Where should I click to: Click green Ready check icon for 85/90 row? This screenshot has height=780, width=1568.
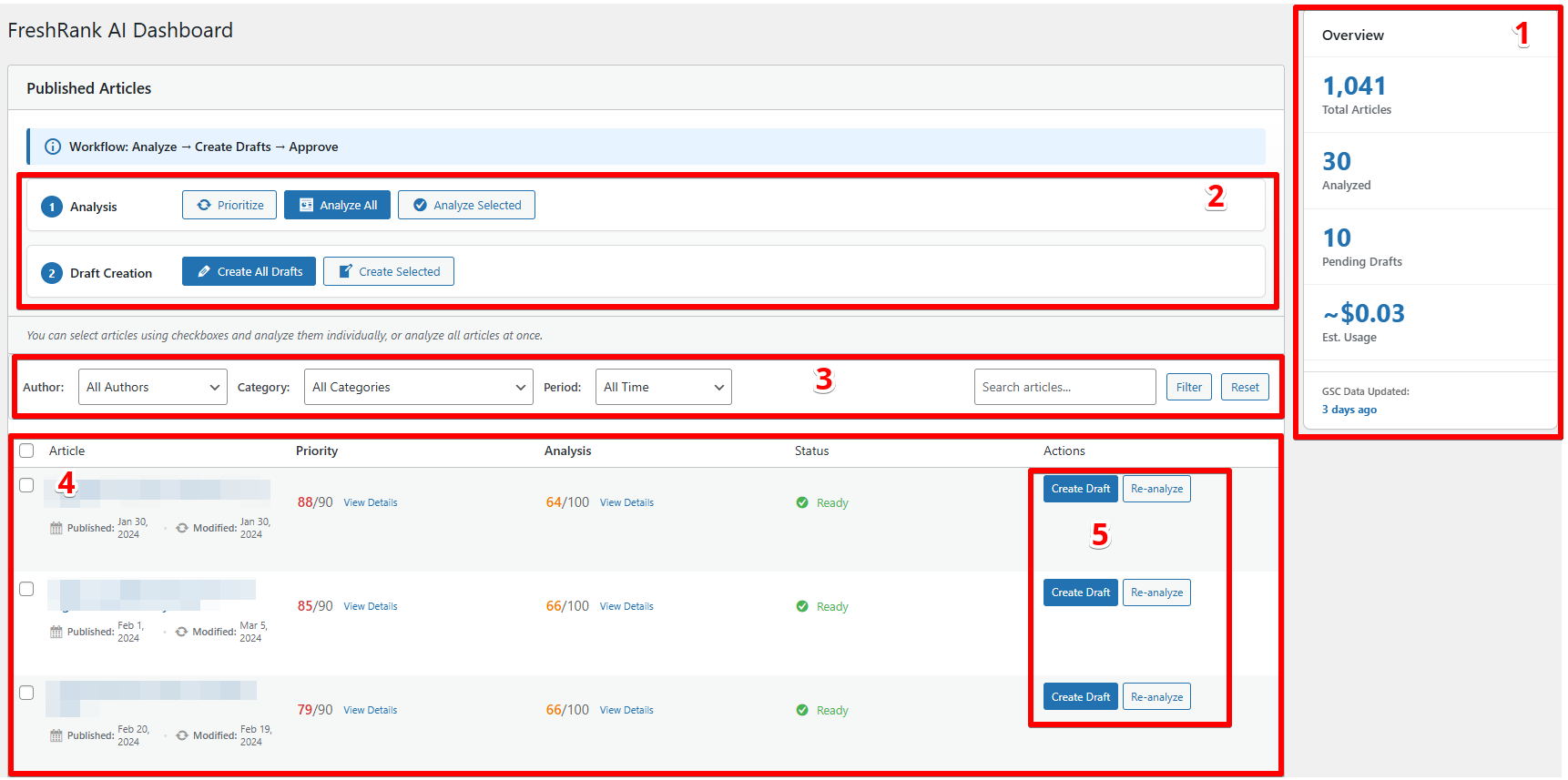coord(802,606)
